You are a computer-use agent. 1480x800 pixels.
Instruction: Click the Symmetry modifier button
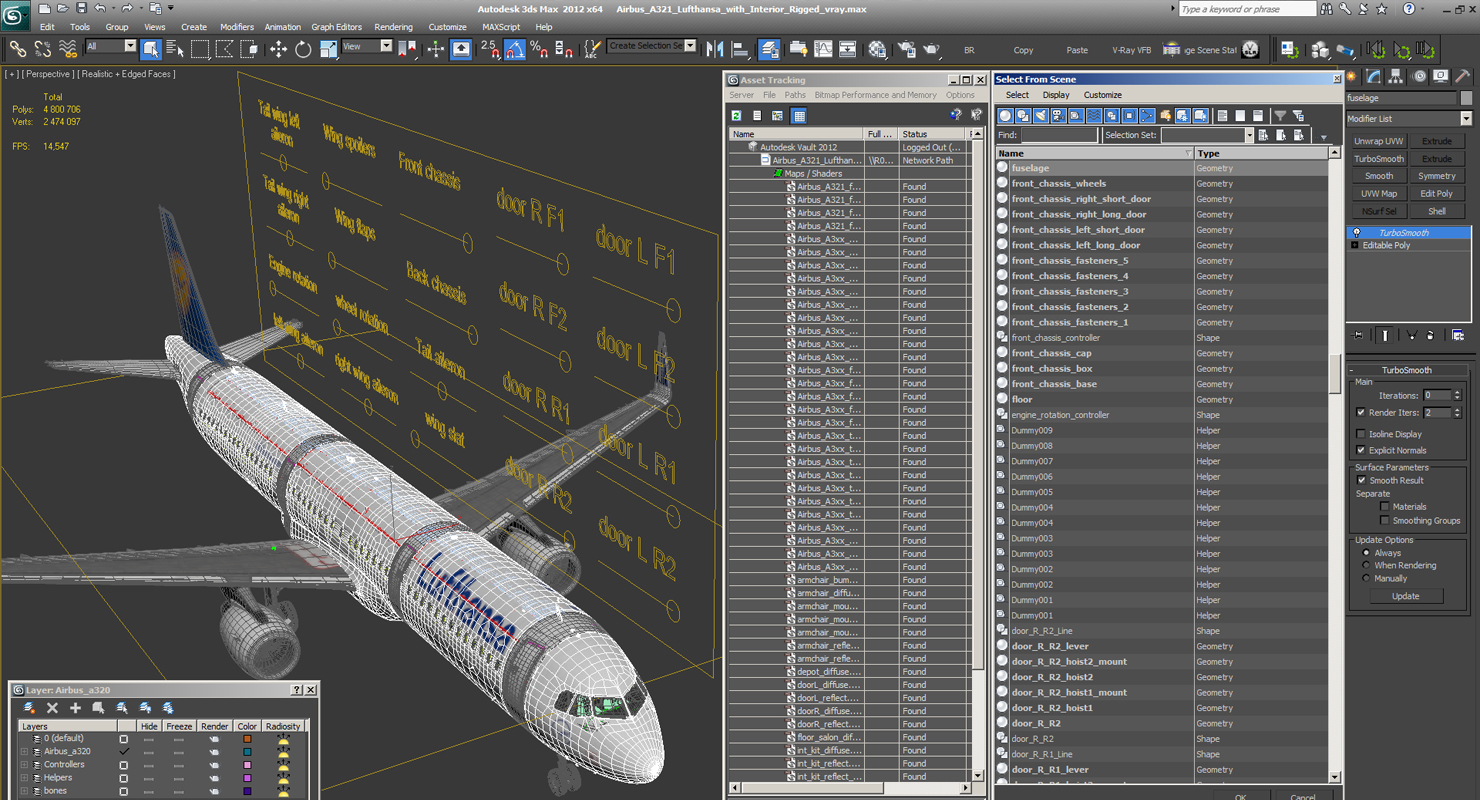1437,176
